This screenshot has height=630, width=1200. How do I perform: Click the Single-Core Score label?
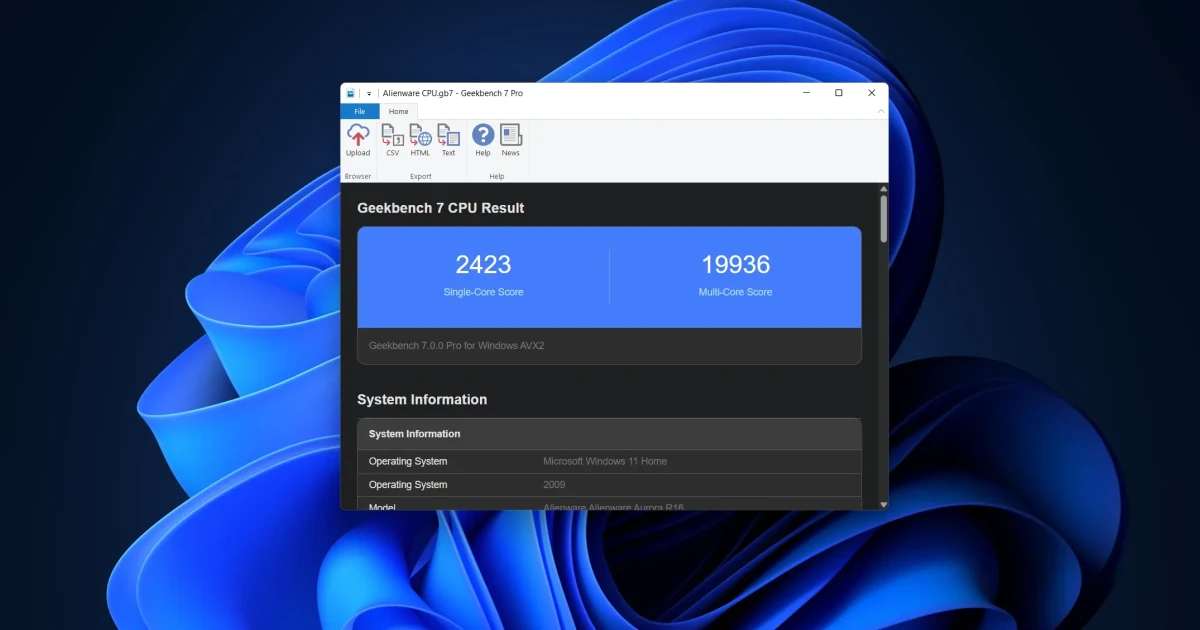483,292
